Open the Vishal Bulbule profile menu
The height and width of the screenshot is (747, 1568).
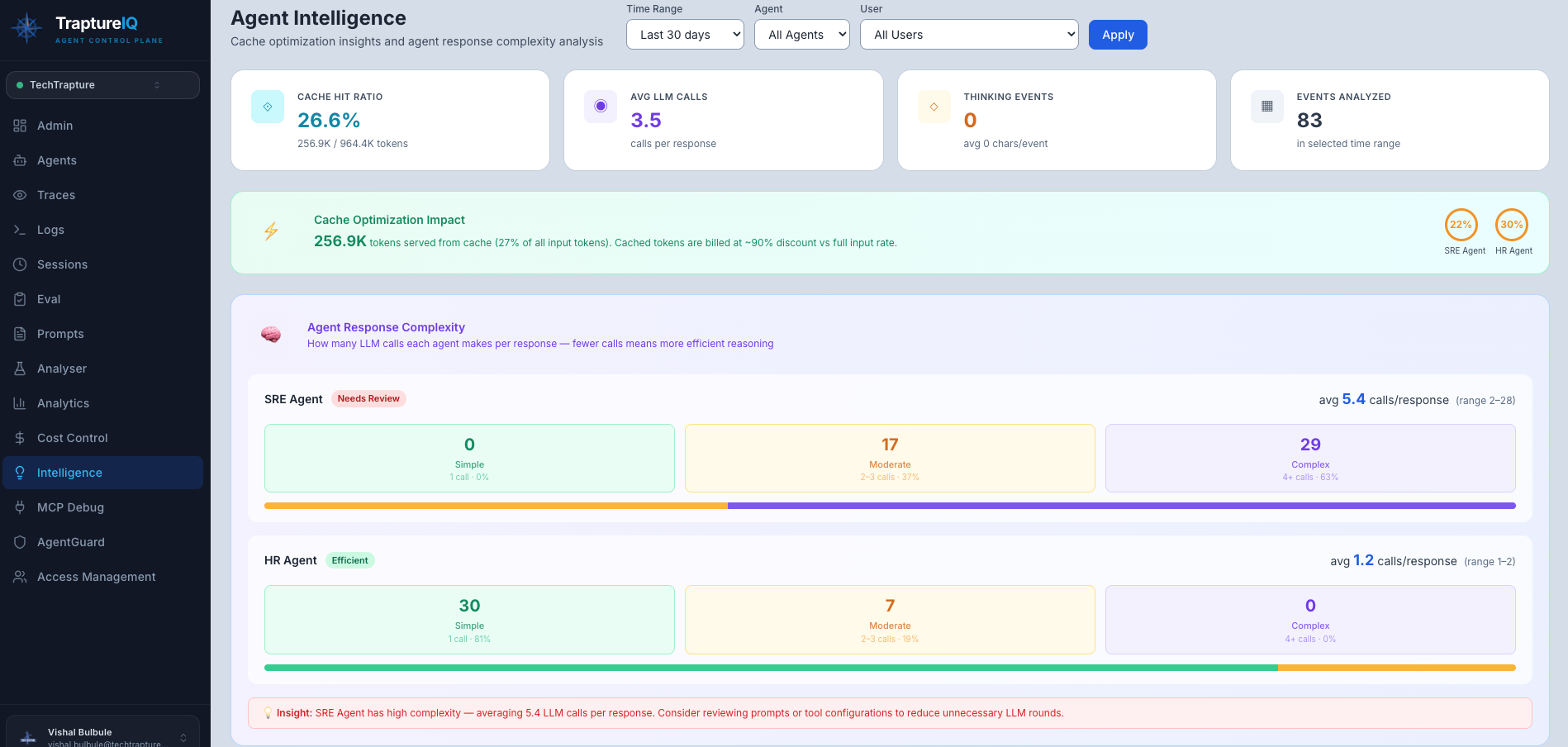click(102, 734)
